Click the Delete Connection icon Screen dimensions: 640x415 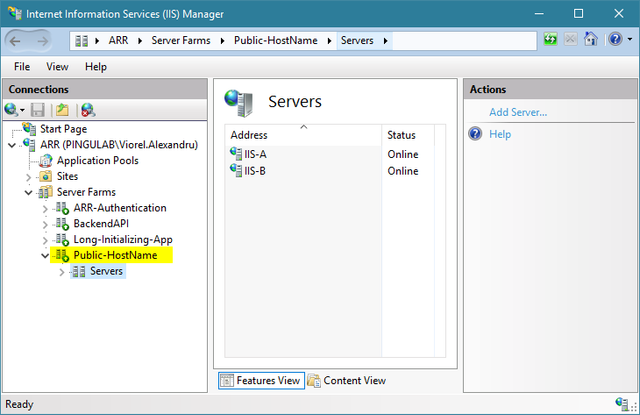click(88, 110)
